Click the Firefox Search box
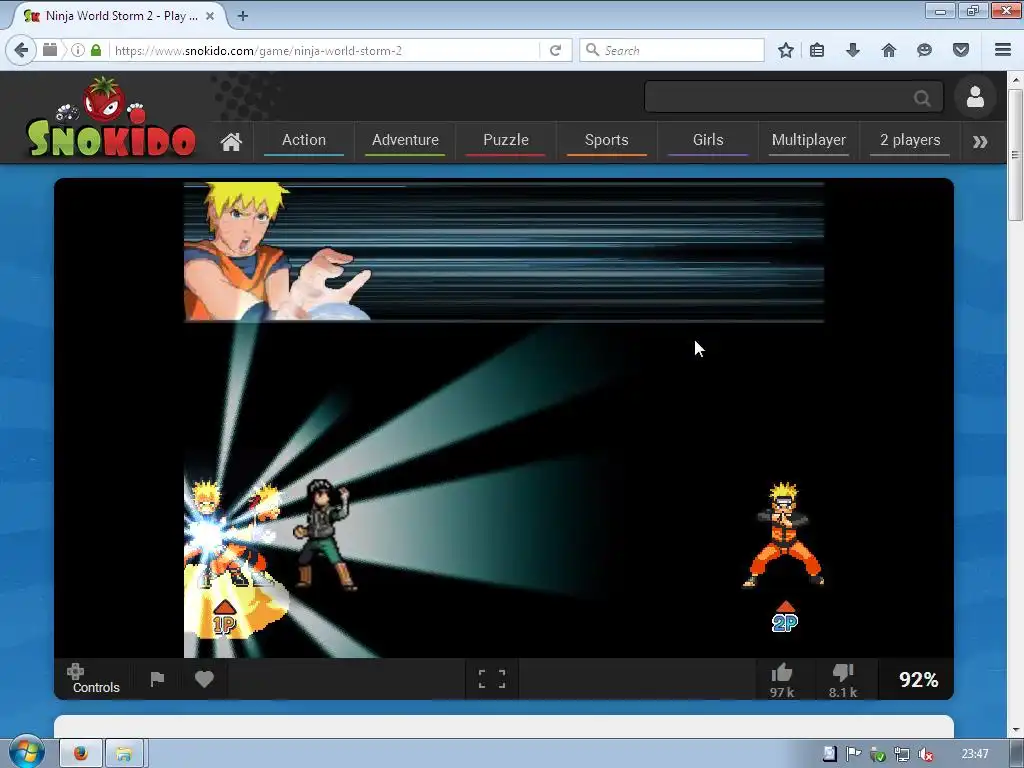This screenshot has height=768, width=1024. click(672, 50)
